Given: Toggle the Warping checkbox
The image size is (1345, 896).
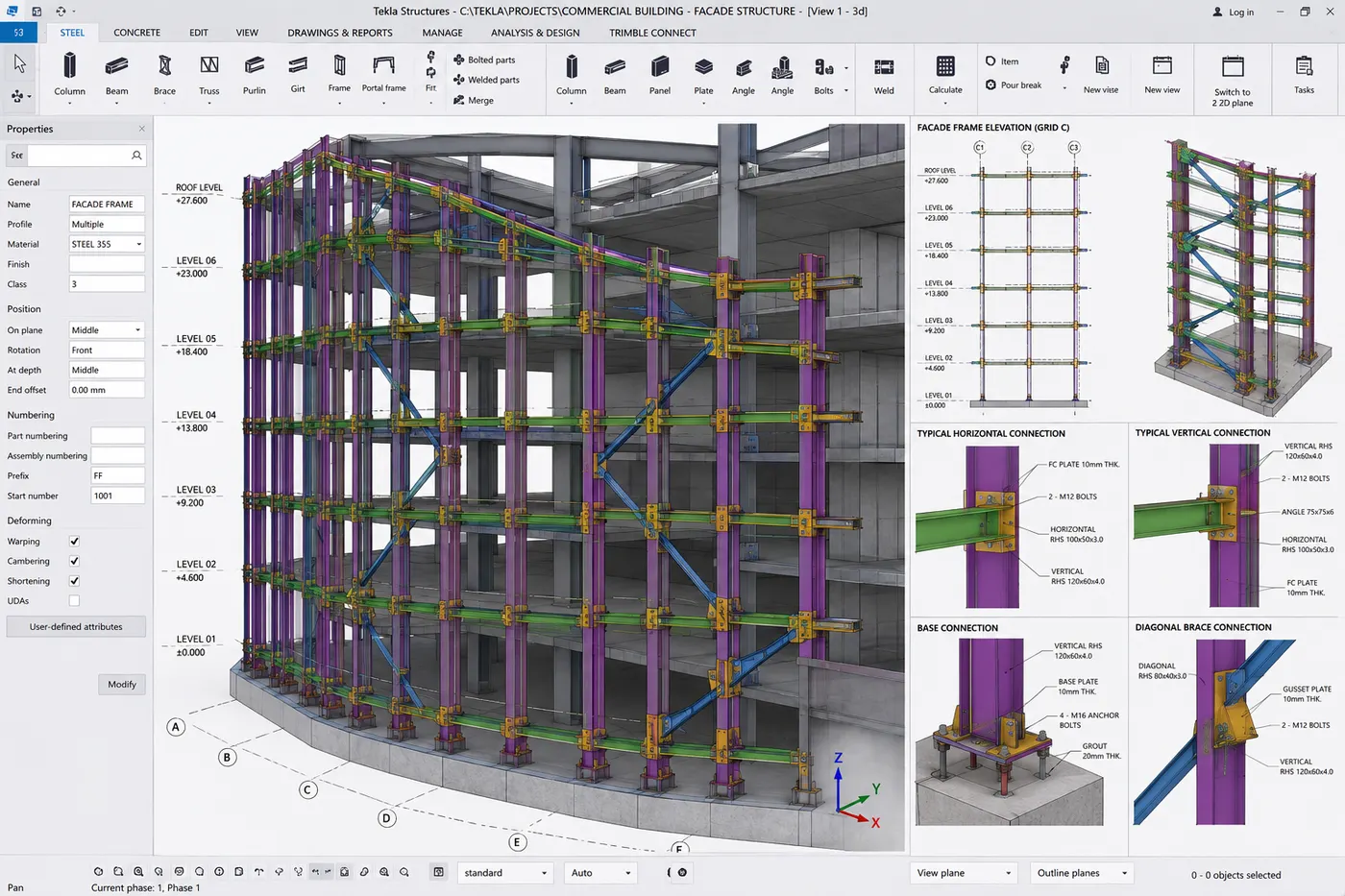Looking at the screenshot, I should pyautogui.click(x=74, y=541).
